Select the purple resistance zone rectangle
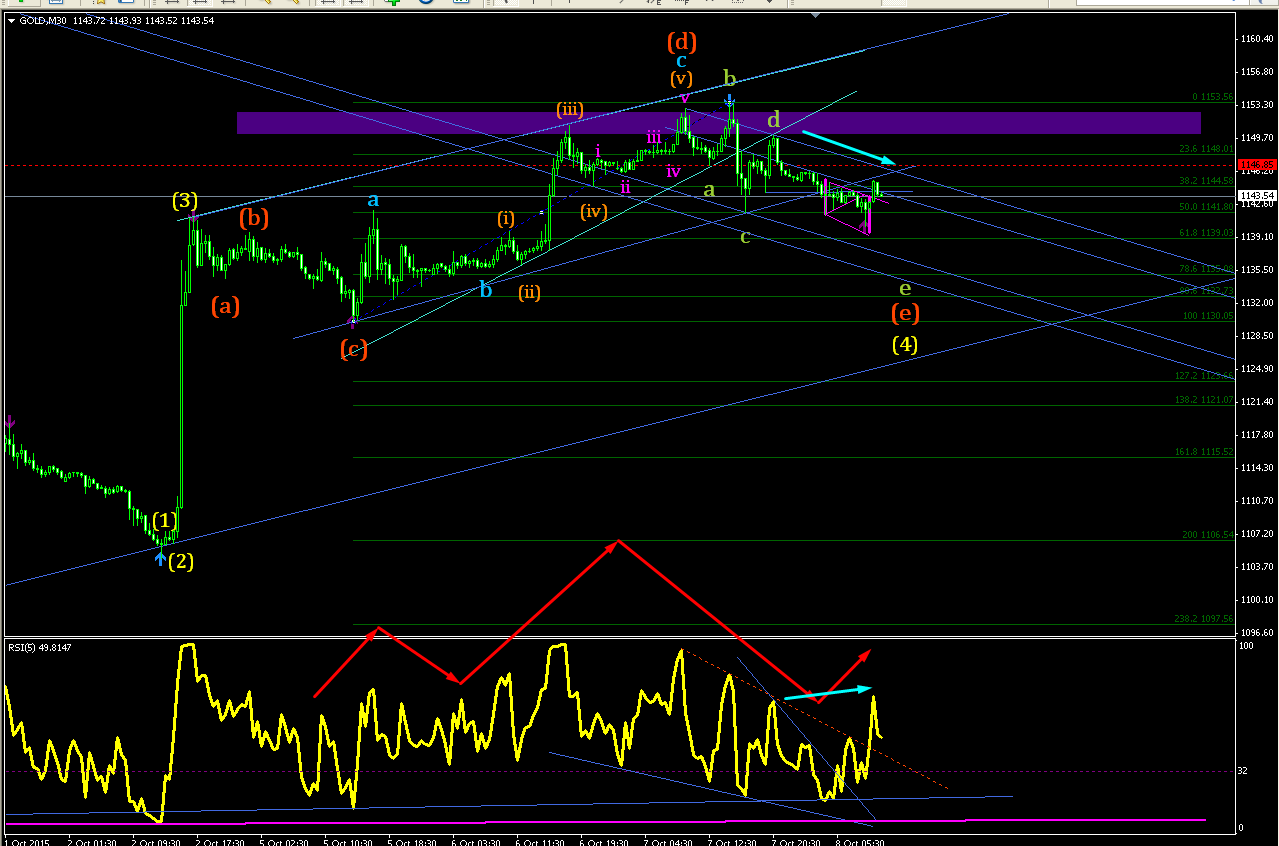This screenshot has height=846, width=1279. point(718,122)
